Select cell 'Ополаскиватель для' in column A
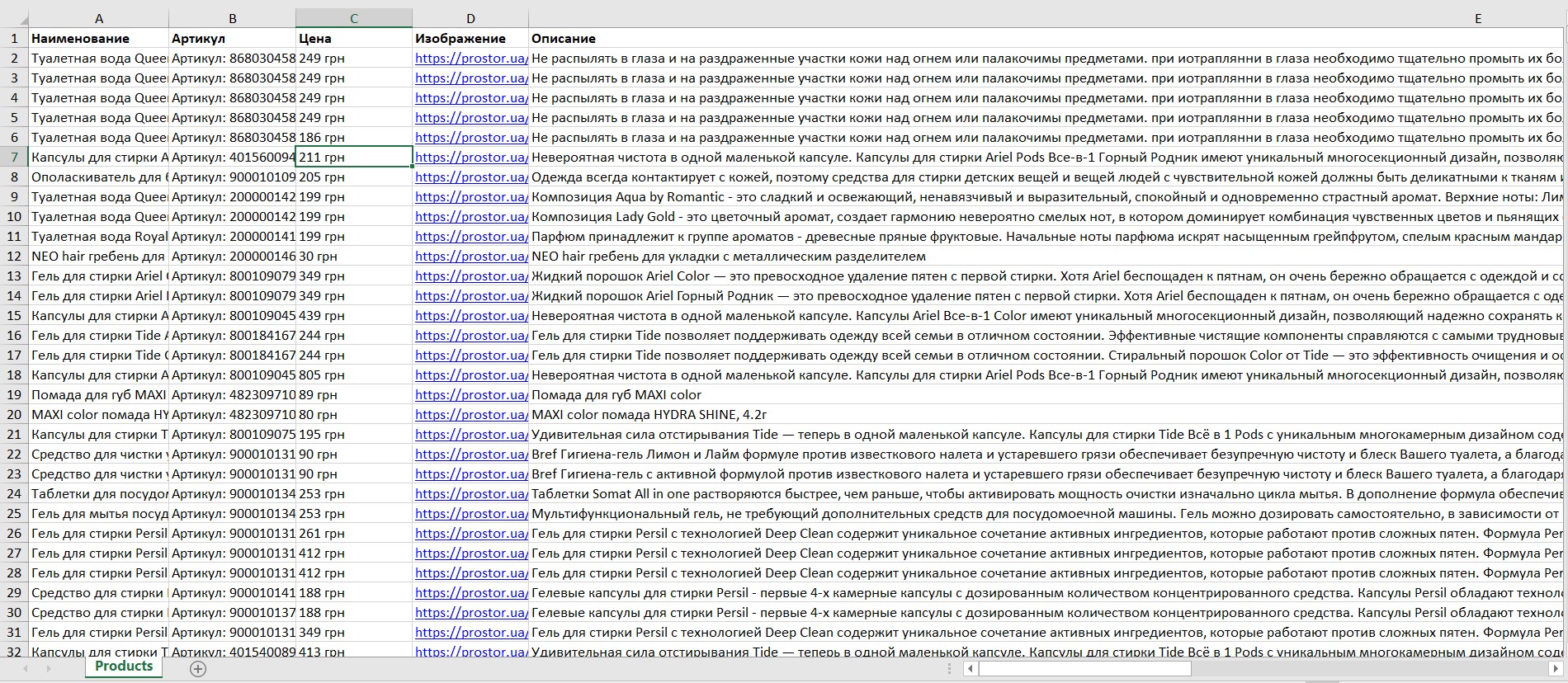1568x683 pixels. pos(98,177)
